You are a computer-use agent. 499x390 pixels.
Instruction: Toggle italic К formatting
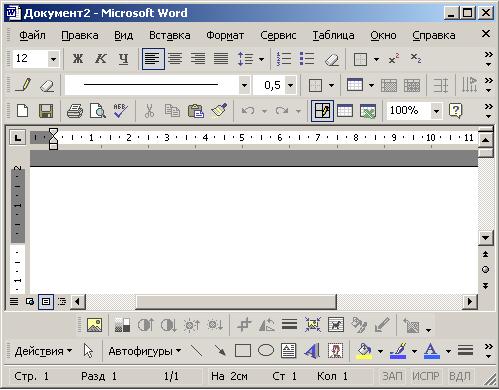[100, 59]
